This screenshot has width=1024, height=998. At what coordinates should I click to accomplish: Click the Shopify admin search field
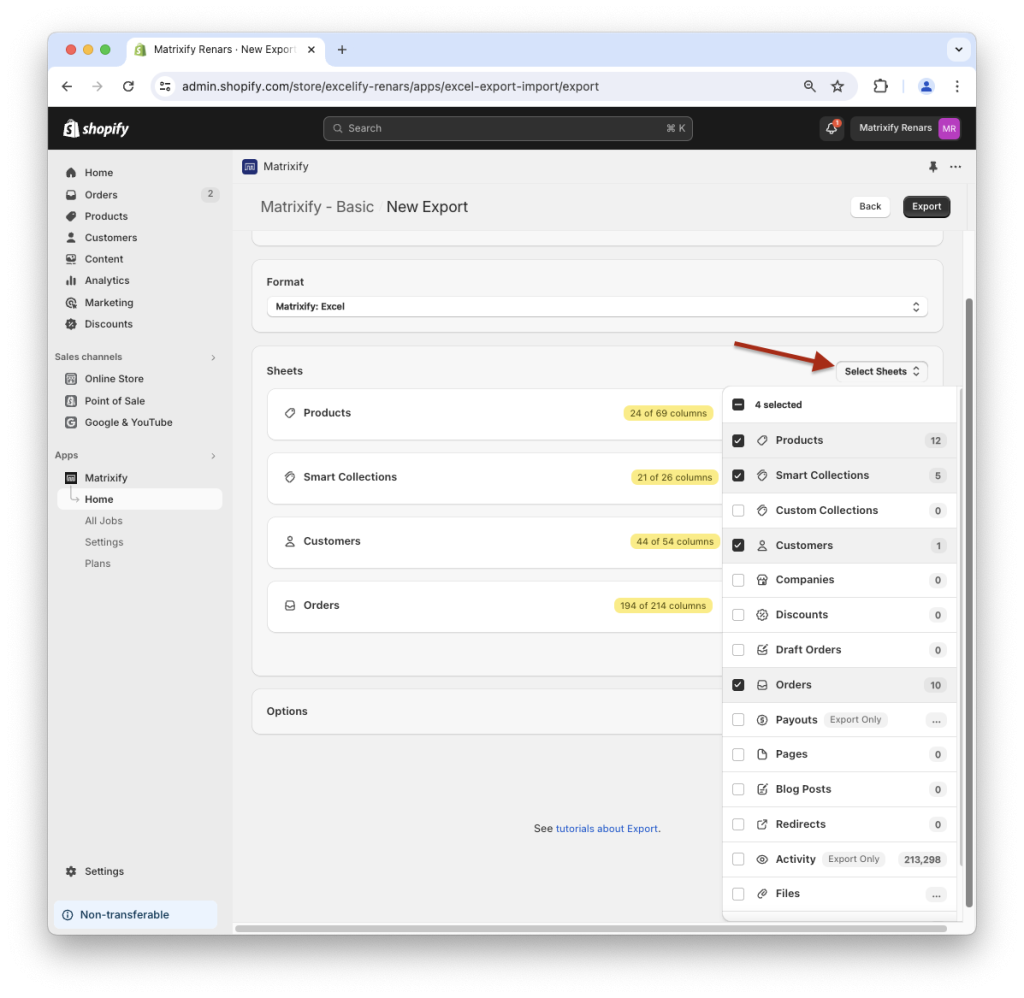(508, 128)
